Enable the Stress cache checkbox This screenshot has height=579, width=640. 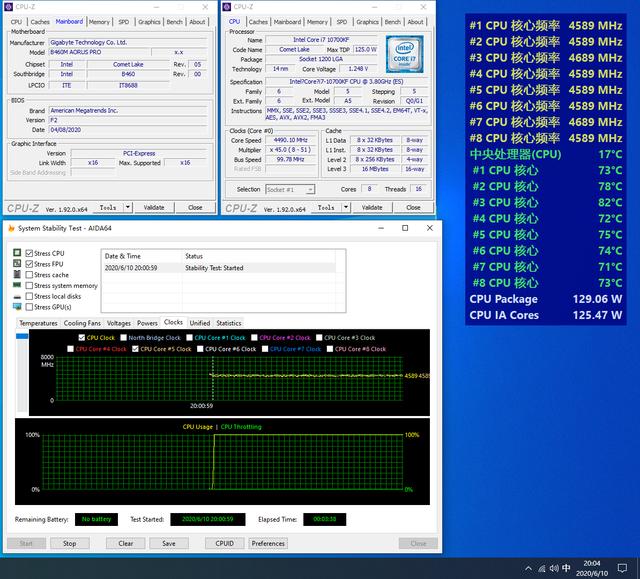point(29,275)
